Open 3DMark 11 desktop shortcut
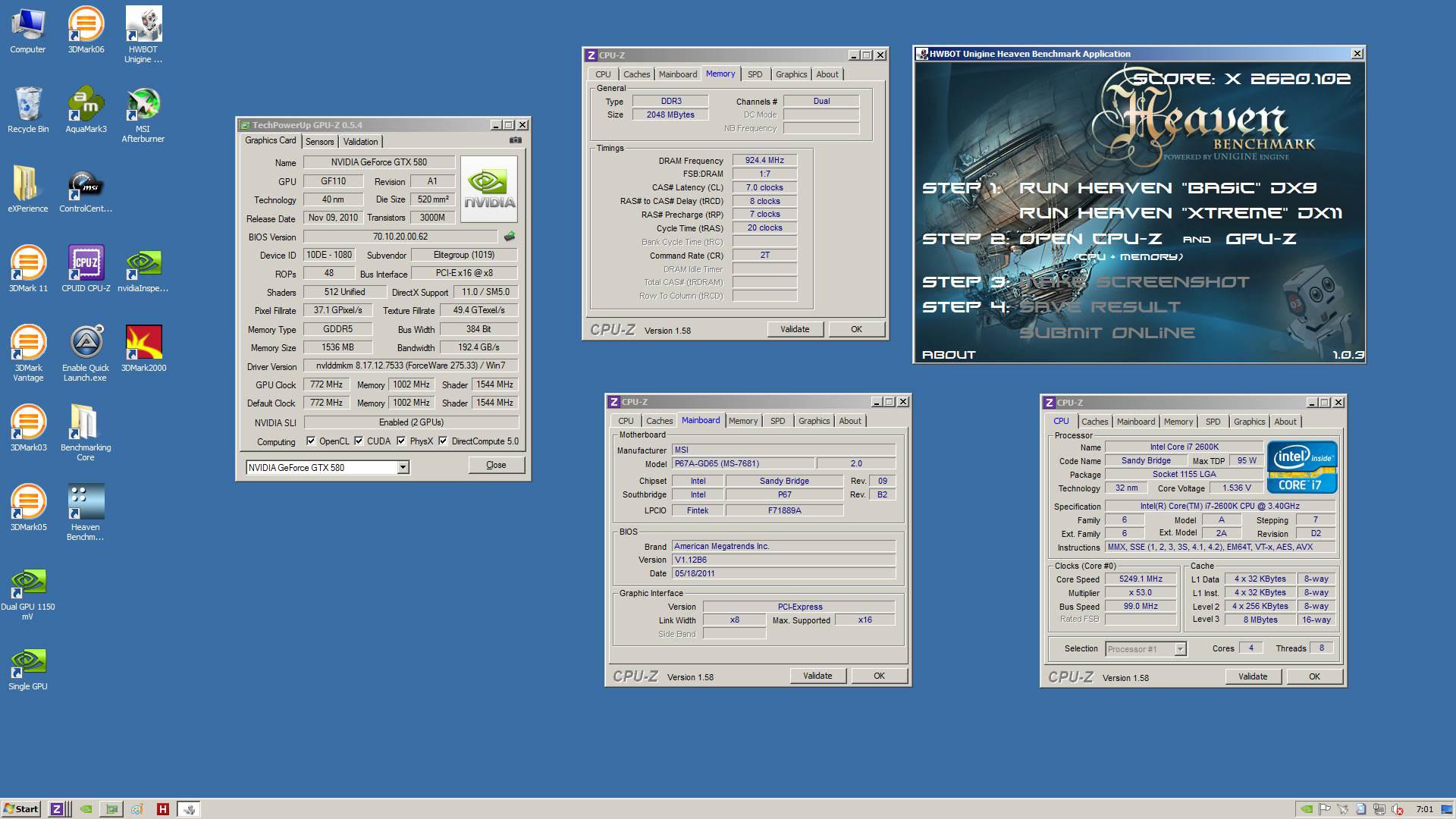The height and width of the screenshot is (819, 1456). coord(28,269)
